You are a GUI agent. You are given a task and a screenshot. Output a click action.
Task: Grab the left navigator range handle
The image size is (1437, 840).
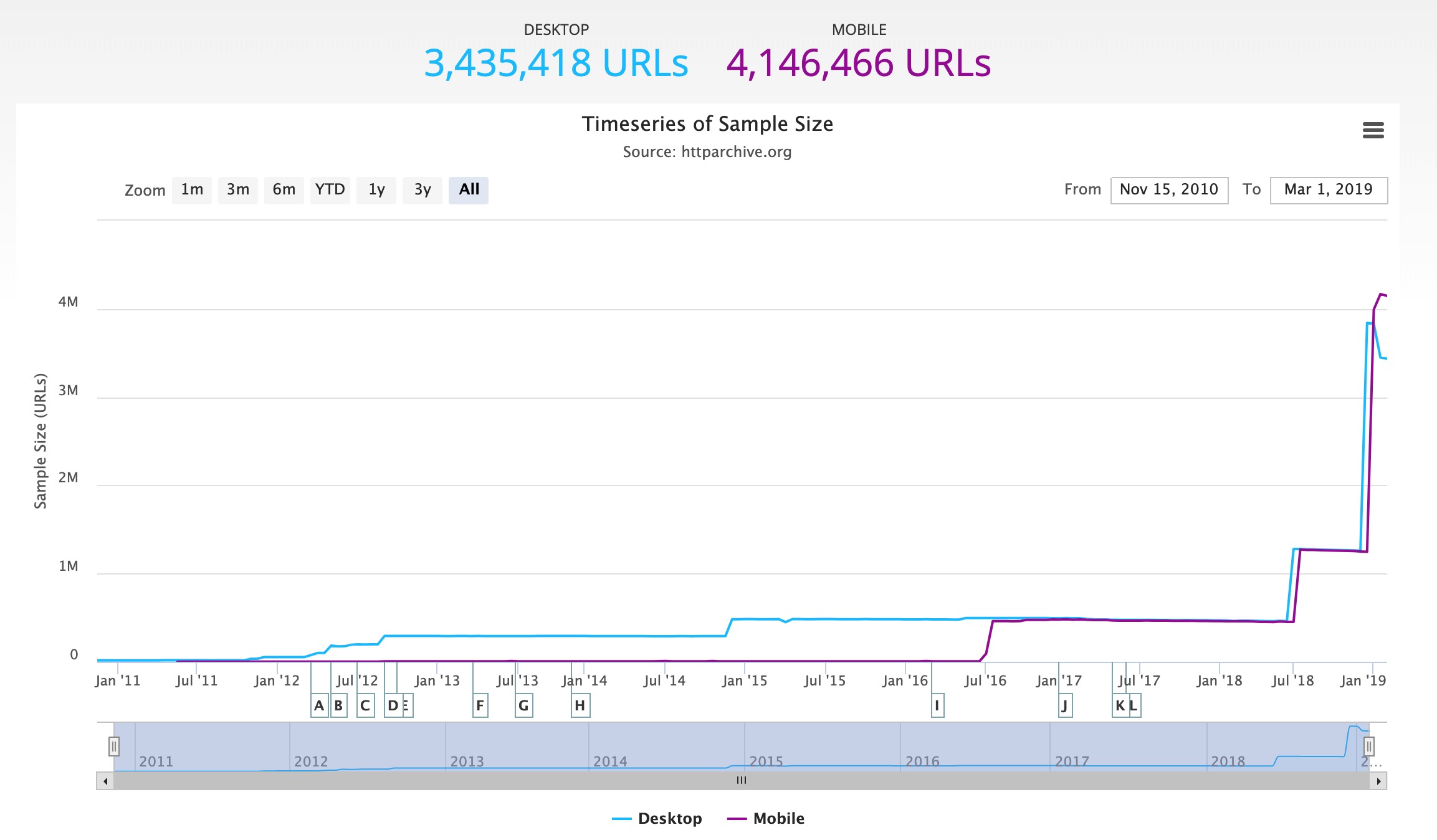(114, 746)
